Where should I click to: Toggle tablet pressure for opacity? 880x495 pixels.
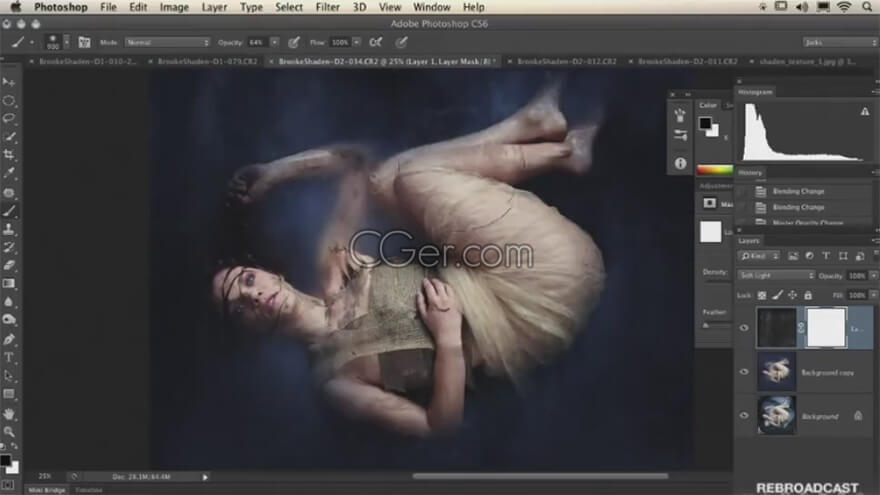(294, 42)
